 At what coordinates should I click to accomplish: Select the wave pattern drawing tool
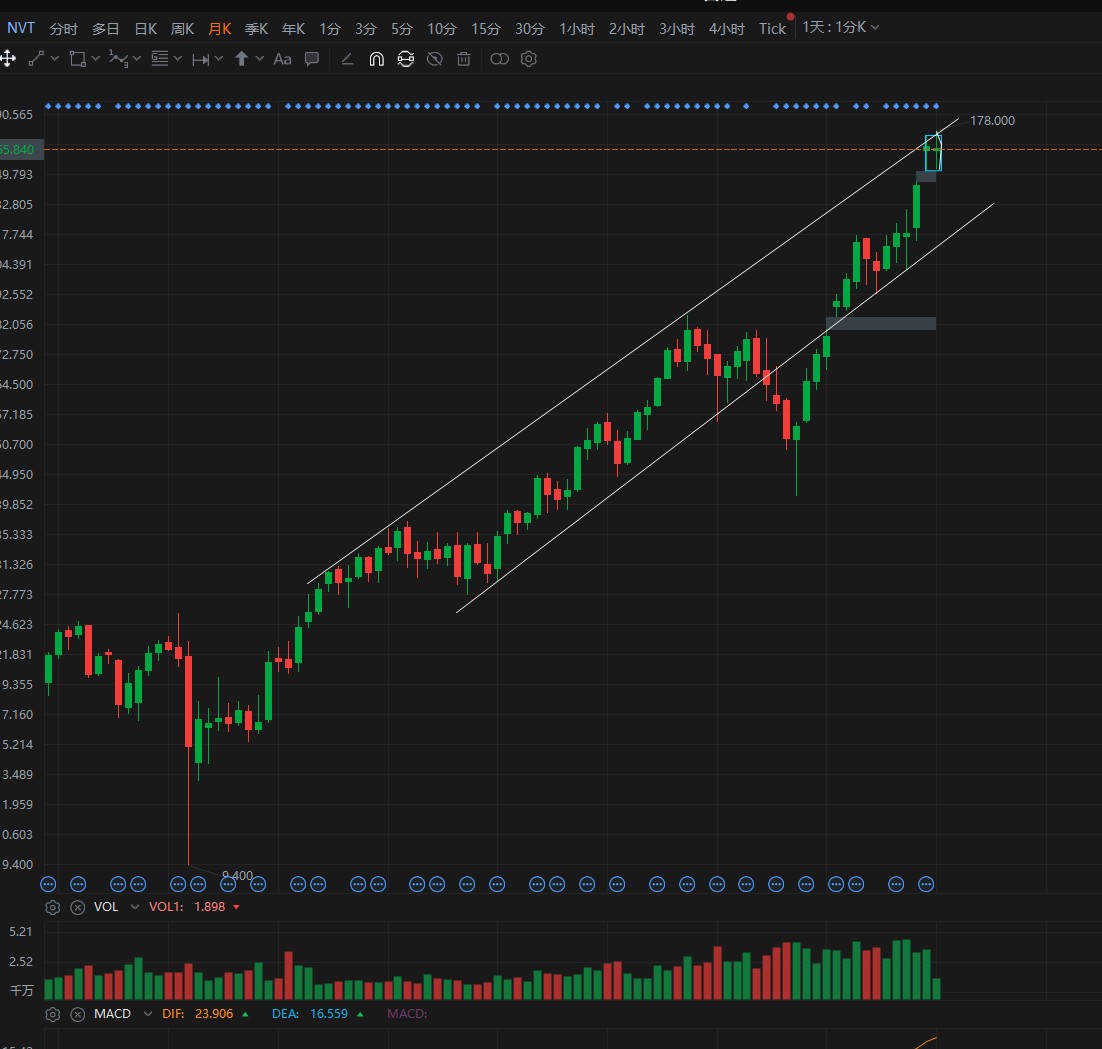118,59
